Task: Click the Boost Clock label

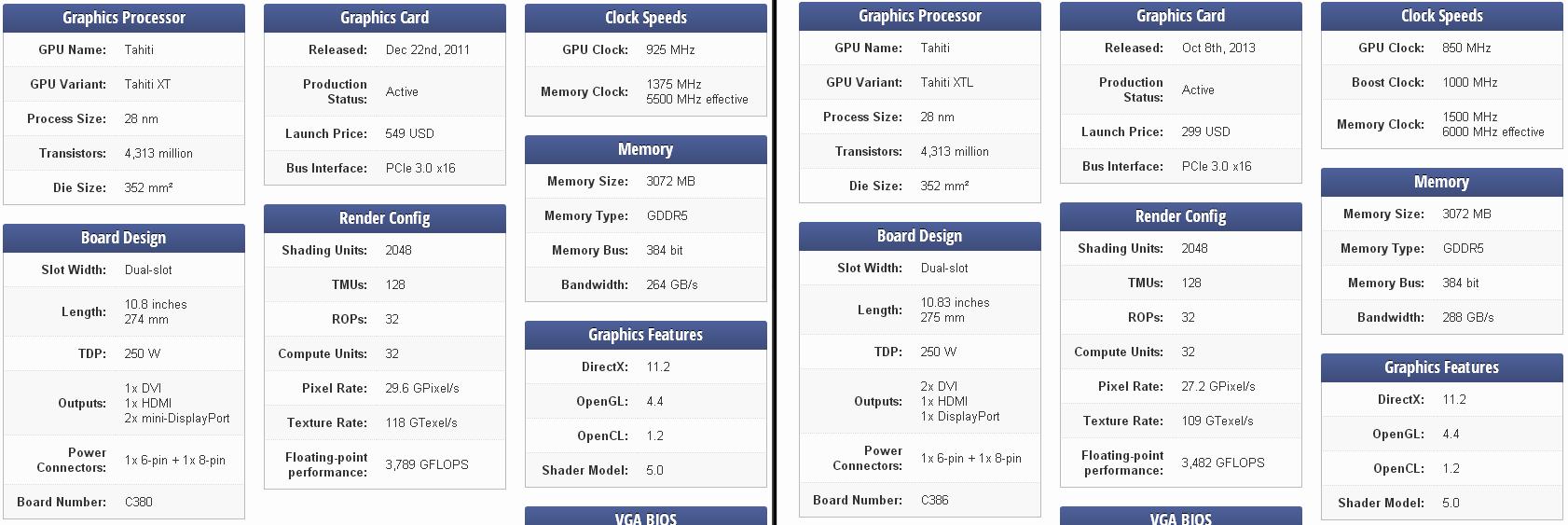Action: [1387, 82]
